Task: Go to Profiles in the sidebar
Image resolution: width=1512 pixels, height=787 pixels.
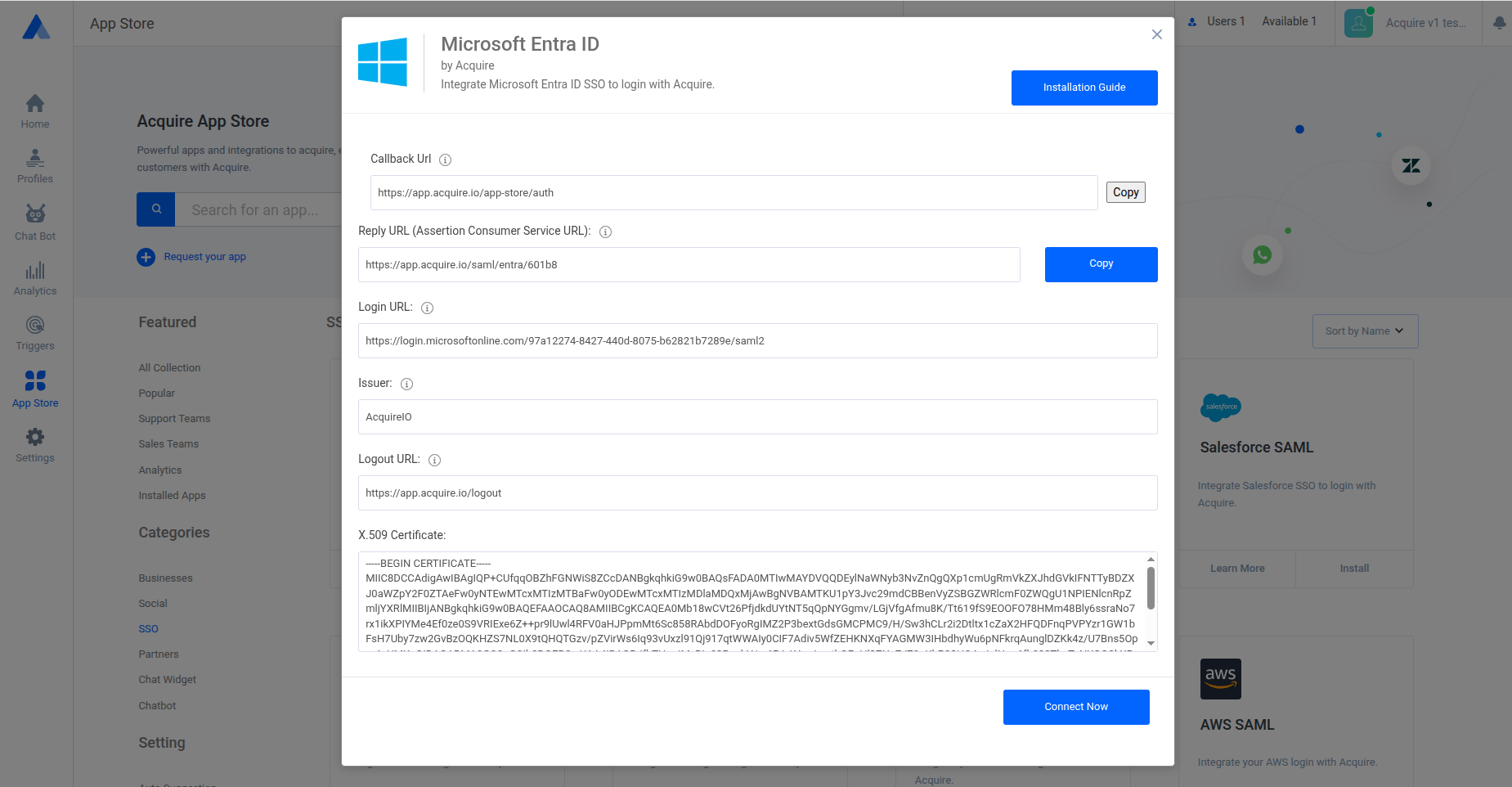Action: pos(35,166)
